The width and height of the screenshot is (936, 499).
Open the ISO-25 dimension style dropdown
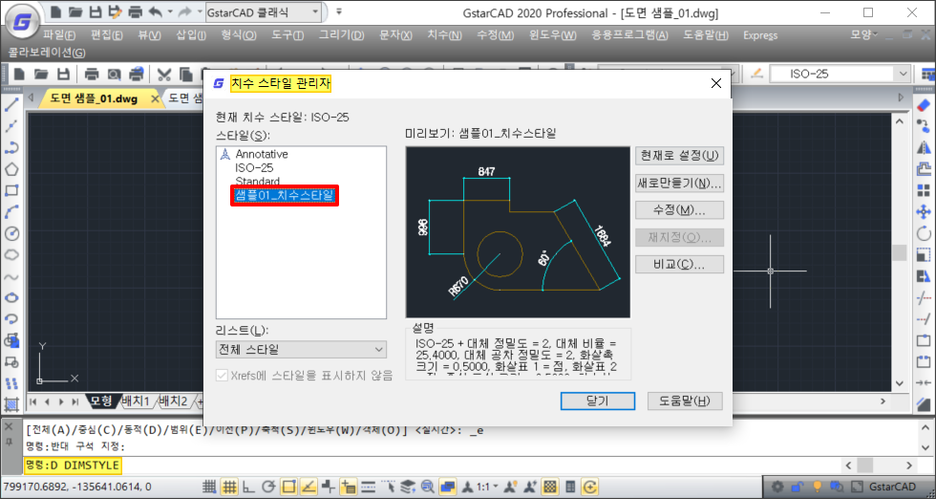(840, 74)
